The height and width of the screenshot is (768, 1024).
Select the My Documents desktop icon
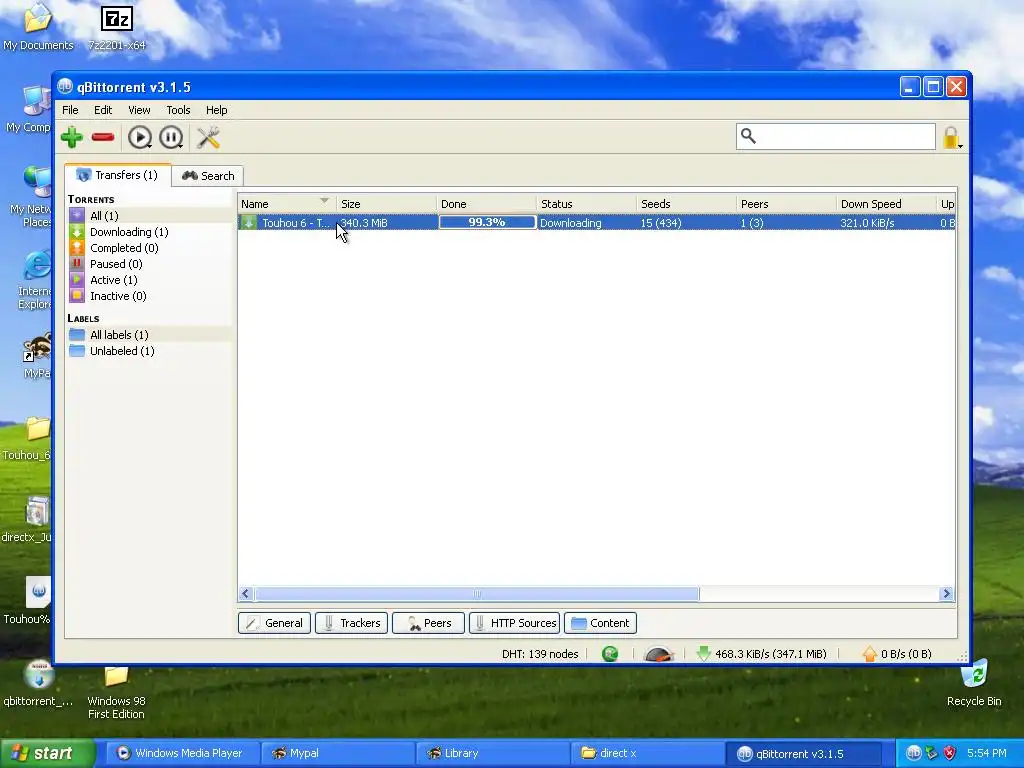click(x=38, y=28)
